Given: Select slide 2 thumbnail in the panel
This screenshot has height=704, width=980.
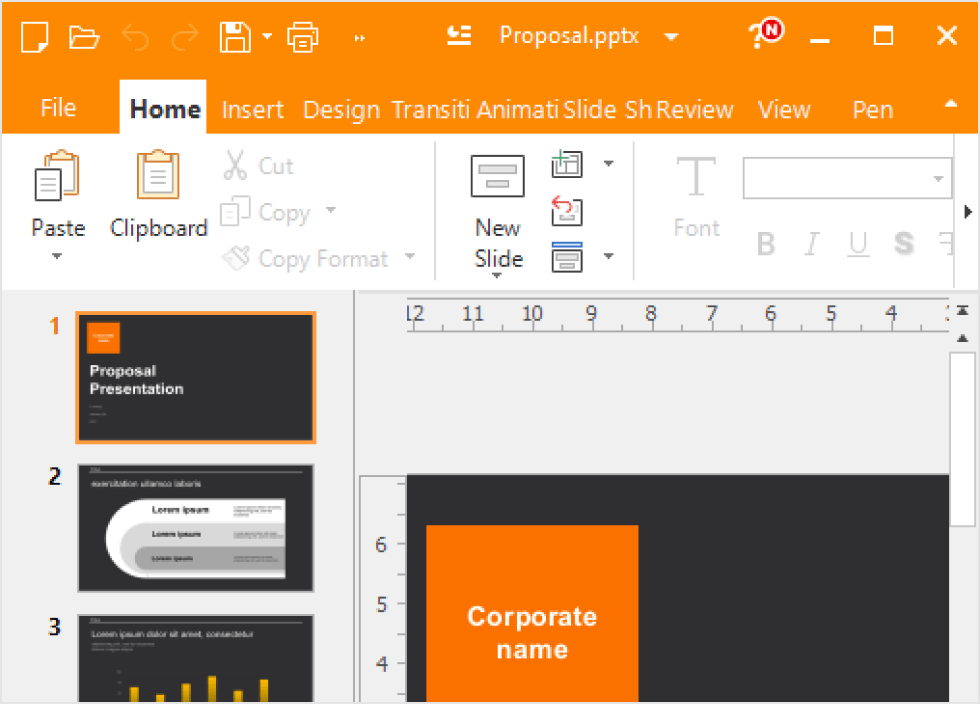Looking at the screenshot, I should 196,527.
